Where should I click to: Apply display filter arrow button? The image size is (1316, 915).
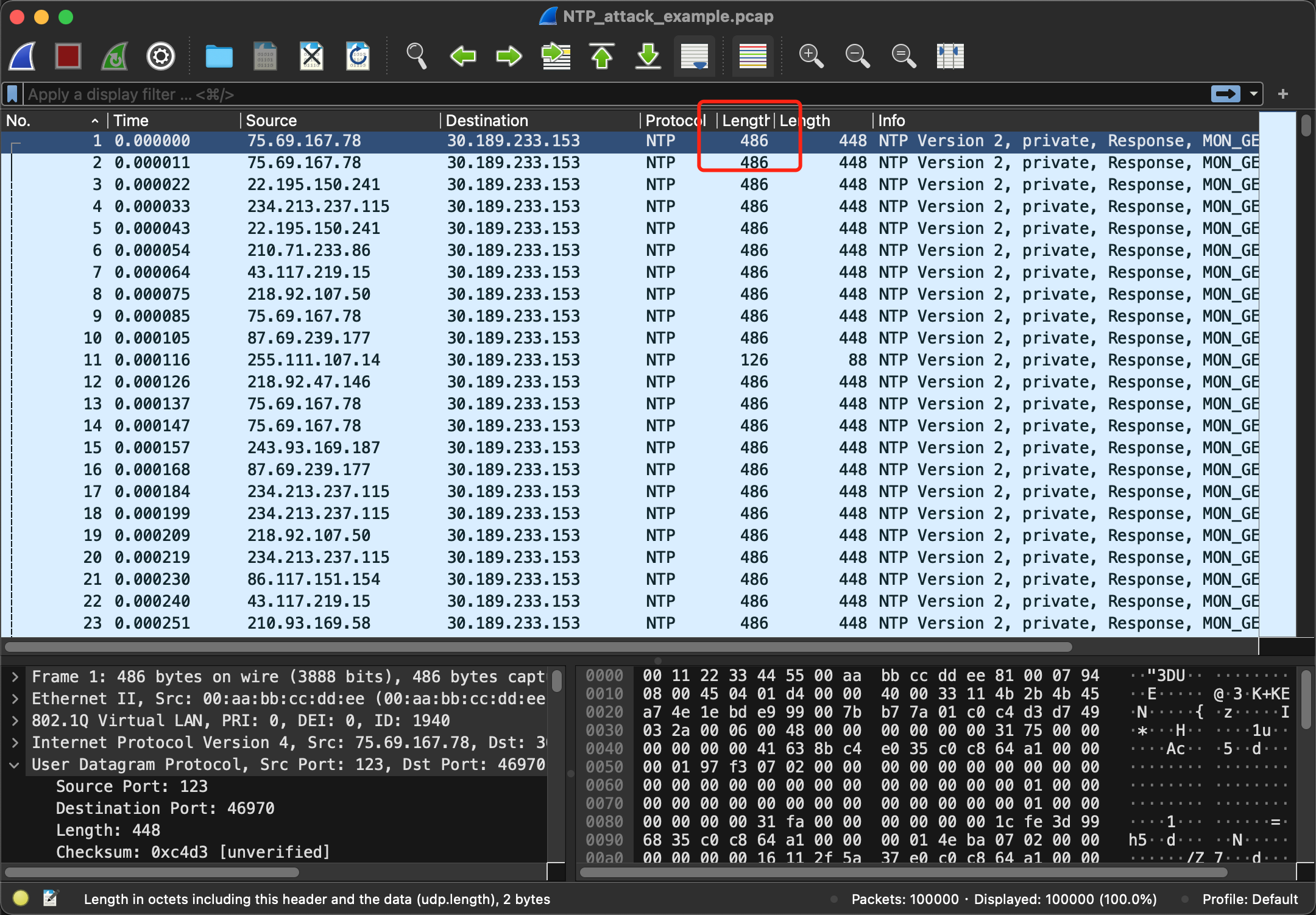click(x=1225, y=94)
